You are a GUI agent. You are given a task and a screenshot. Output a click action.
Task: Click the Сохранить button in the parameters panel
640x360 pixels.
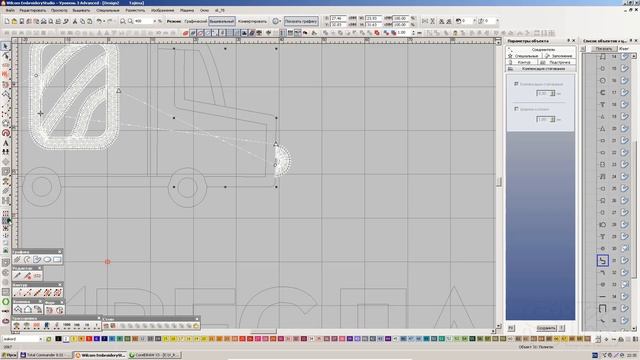pos(546,328)
